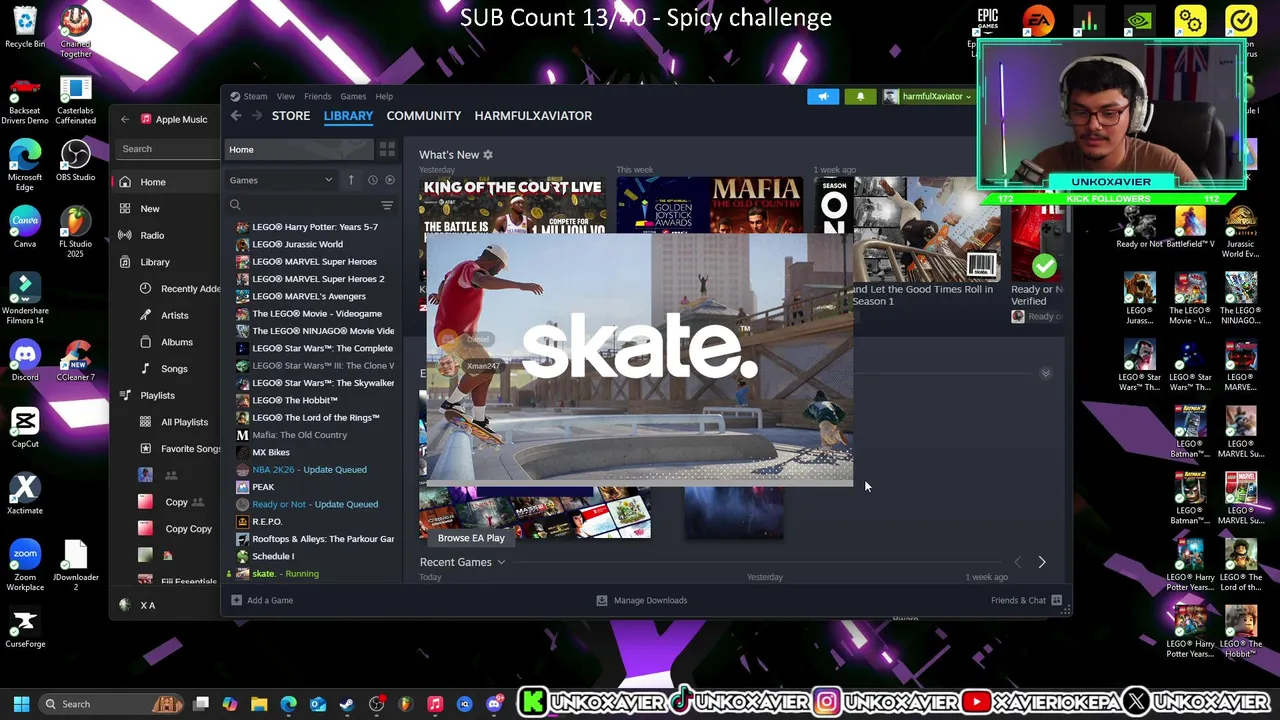Select the Discord desktop shortcut
This screenshot has width=1280, height=720.
click(x=25, y=360)
